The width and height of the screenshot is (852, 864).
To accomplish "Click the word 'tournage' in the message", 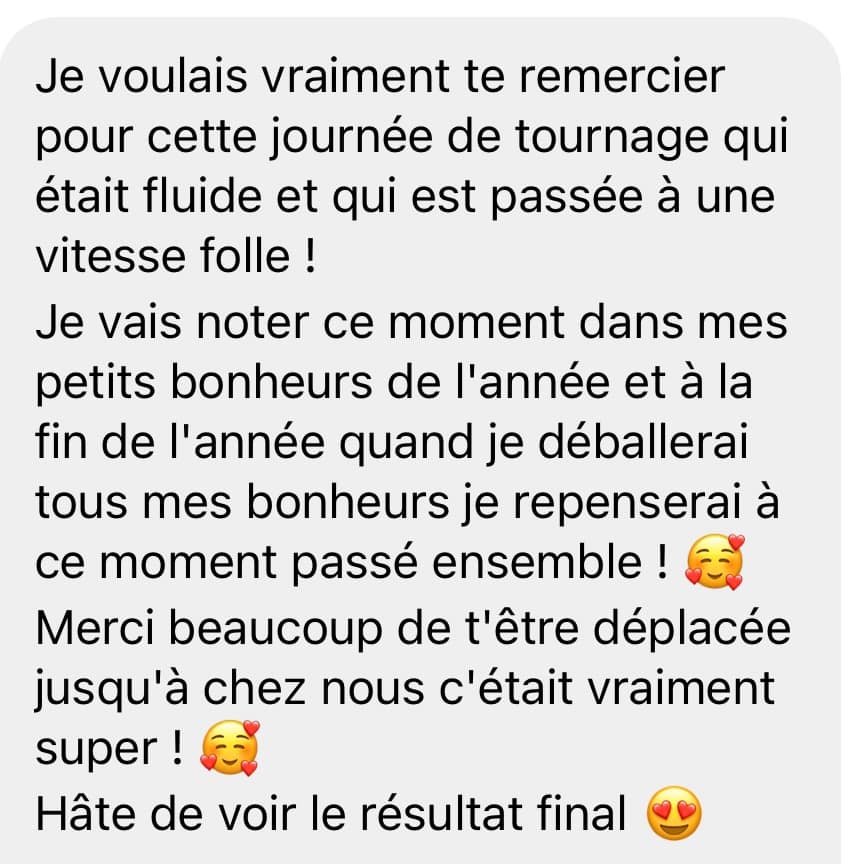I will tap(612, 138).
